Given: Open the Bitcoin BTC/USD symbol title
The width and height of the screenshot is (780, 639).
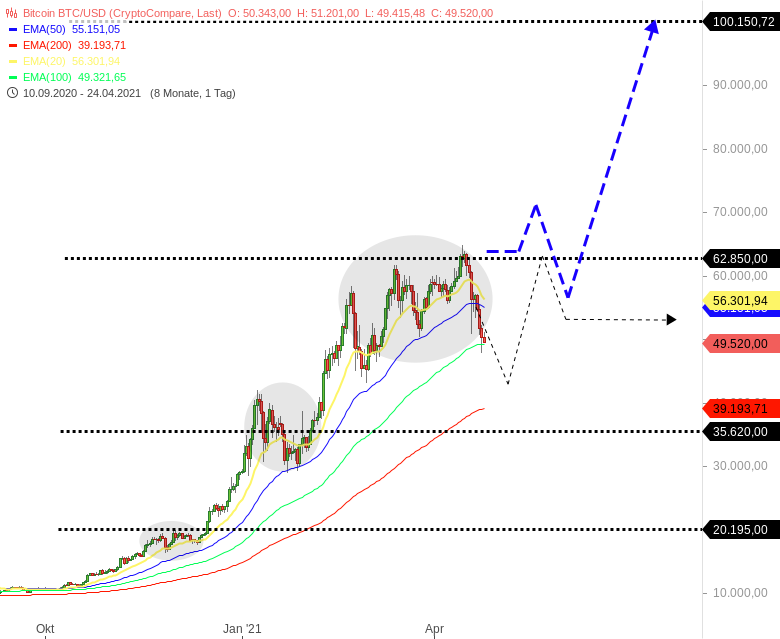Looking at the screenshot, I should point(122,13).
